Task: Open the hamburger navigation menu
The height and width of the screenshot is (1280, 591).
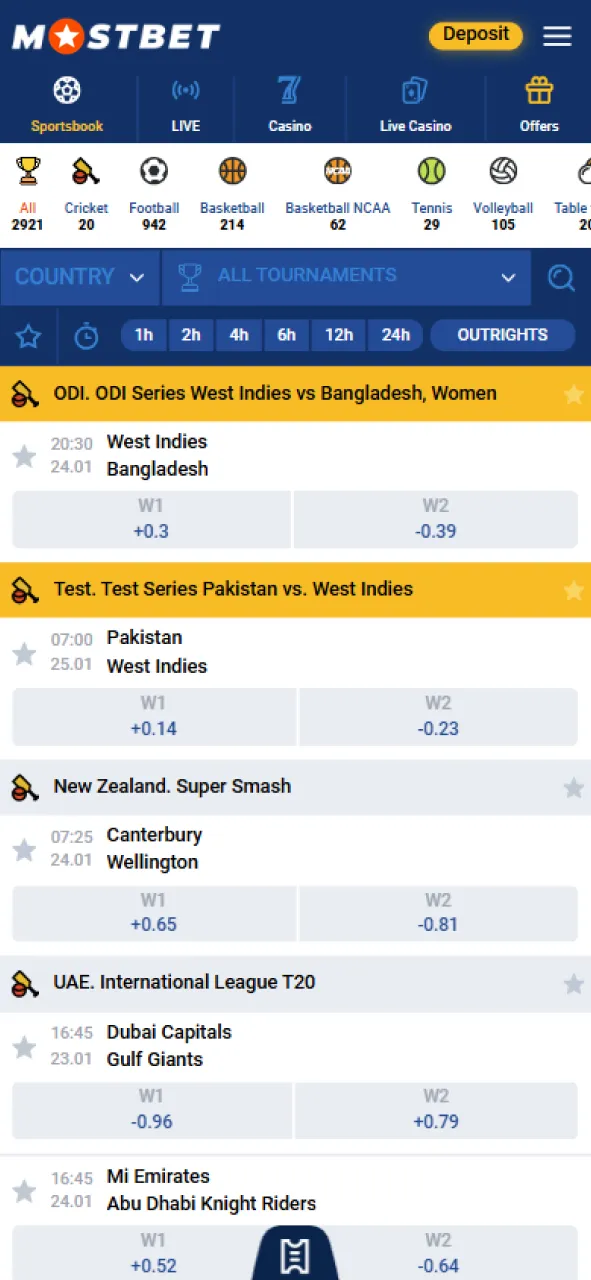Action: tap(557, 35)
